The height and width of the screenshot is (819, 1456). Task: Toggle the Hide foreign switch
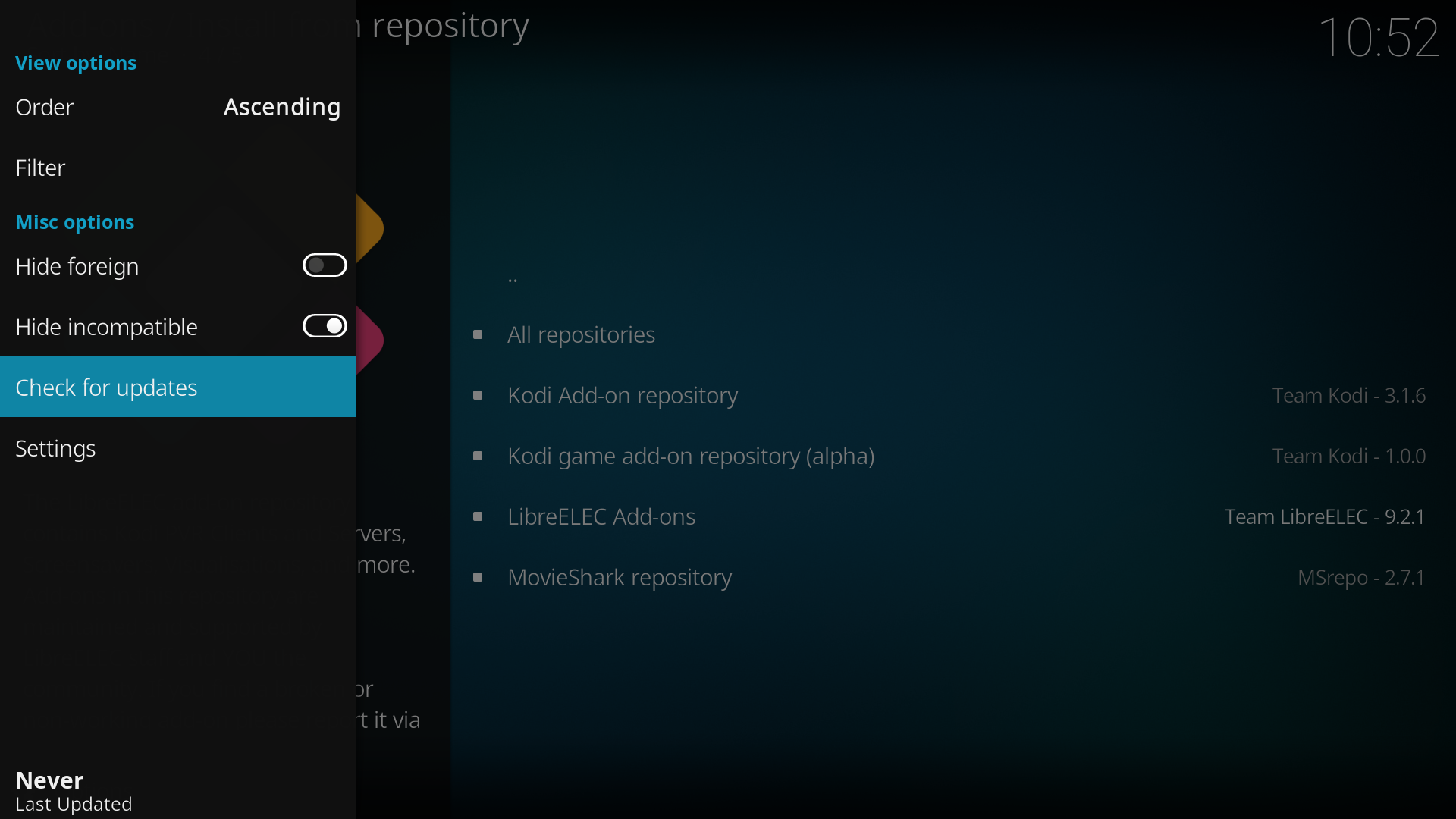(x=325, y=265)
